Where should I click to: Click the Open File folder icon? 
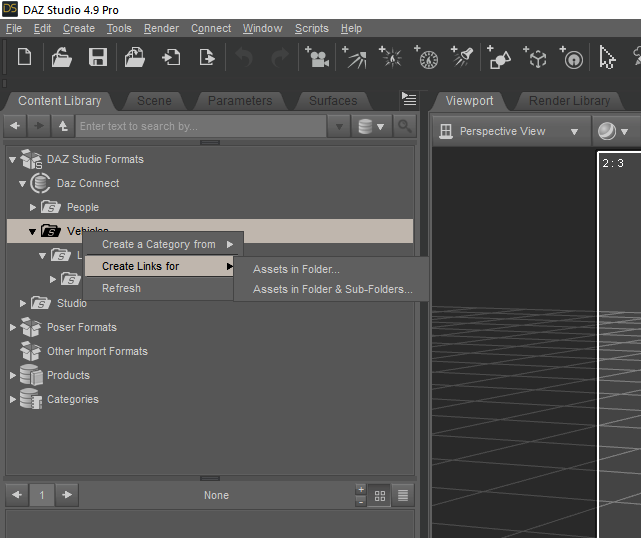click(61, 57)
